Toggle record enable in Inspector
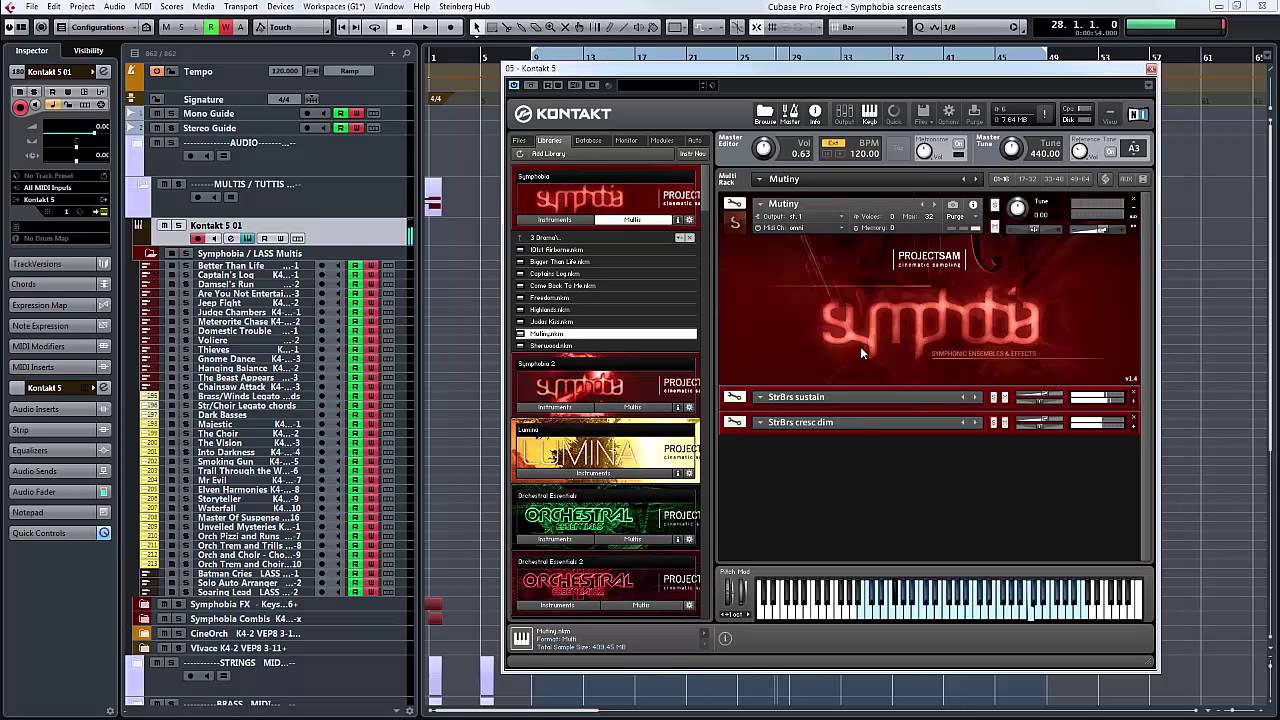1280x720 pixels. coord(20,106)
